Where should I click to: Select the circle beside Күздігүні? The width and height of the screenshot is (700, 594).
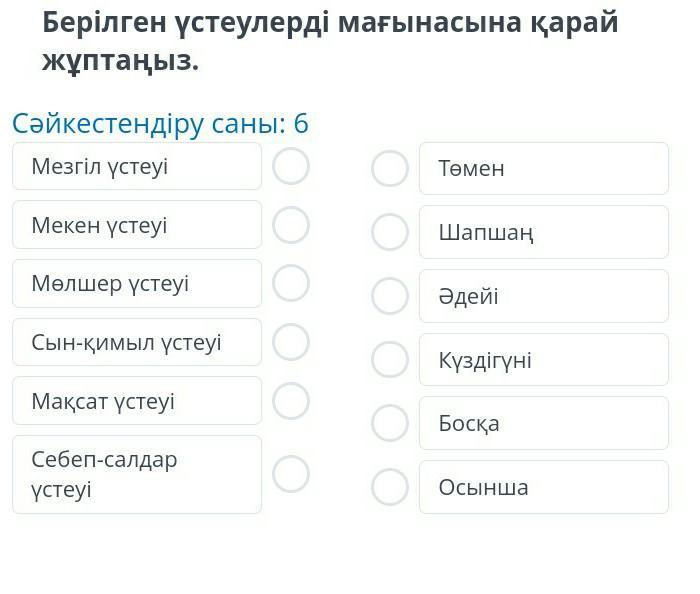click(x=390, y=360)
